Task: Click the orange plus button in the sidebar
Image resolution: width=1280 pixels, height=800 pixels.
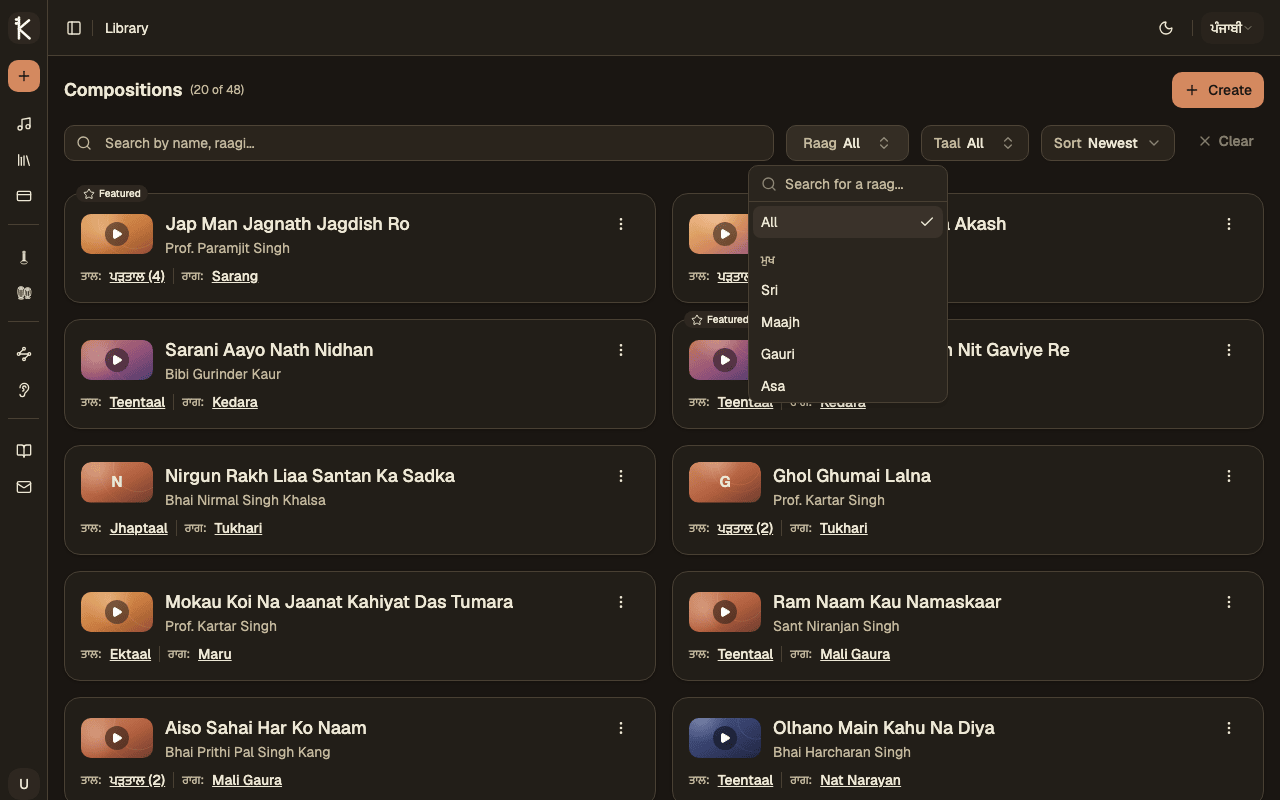Action: 24,76
